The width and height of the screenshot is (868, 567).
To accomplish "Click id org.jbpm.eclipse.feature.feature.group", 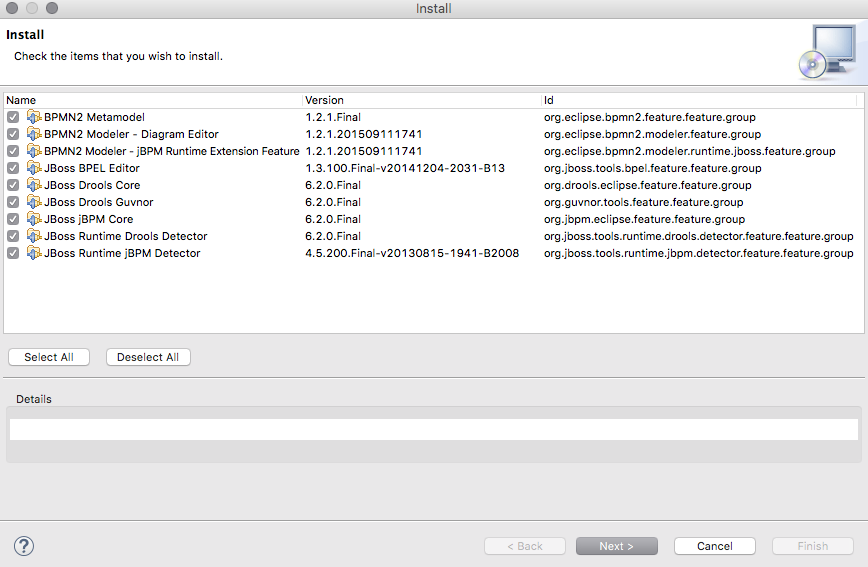I will [644, 219].
